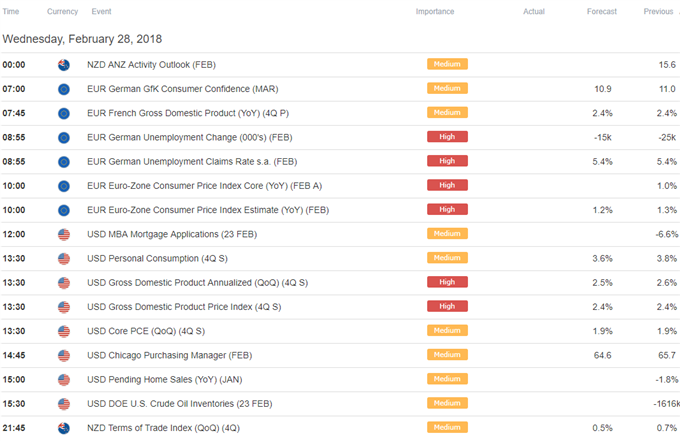
Task: Click the -6.6% previous value for Mortgage Applications
Action: pyautogui.click(x=667, y=235)
